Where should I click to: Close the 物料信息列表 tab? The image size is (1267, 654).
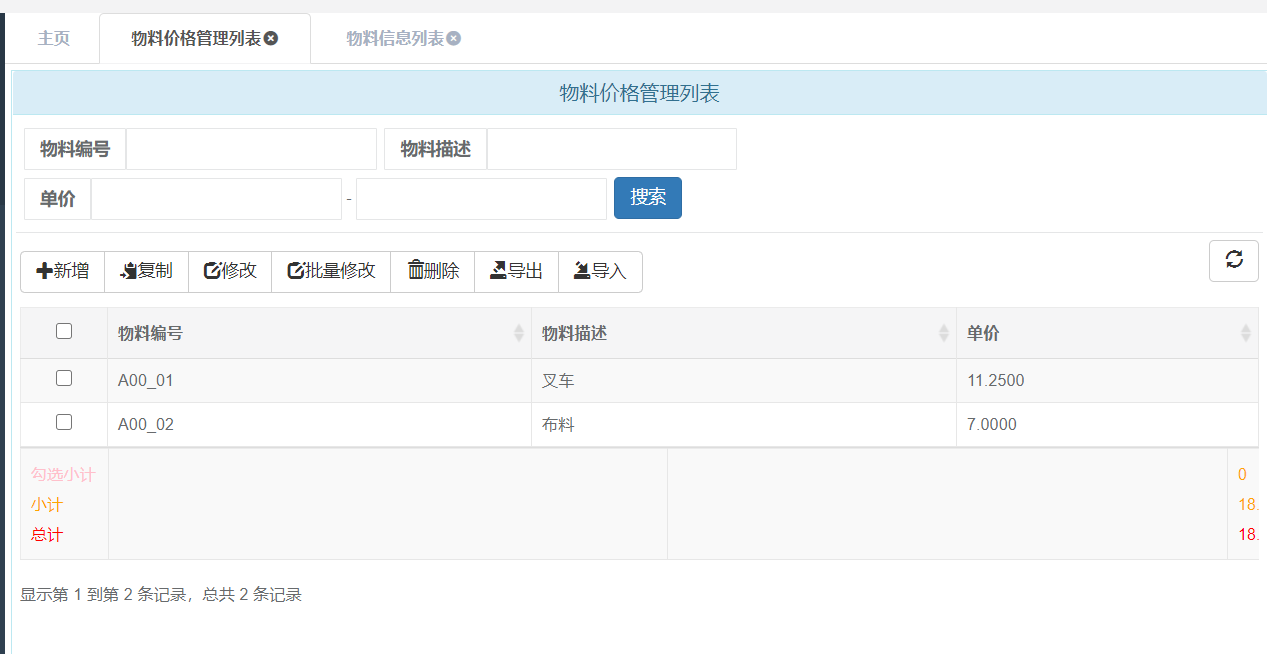(x=454, y=38)
